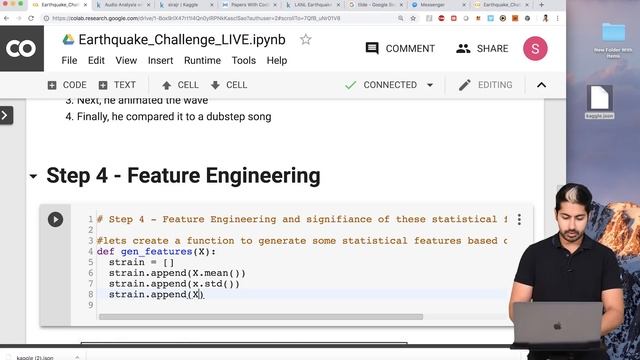Switch to the Audio Analysis browser tab
The height and width of the screenshot is (360, 640).
(122, 5)
